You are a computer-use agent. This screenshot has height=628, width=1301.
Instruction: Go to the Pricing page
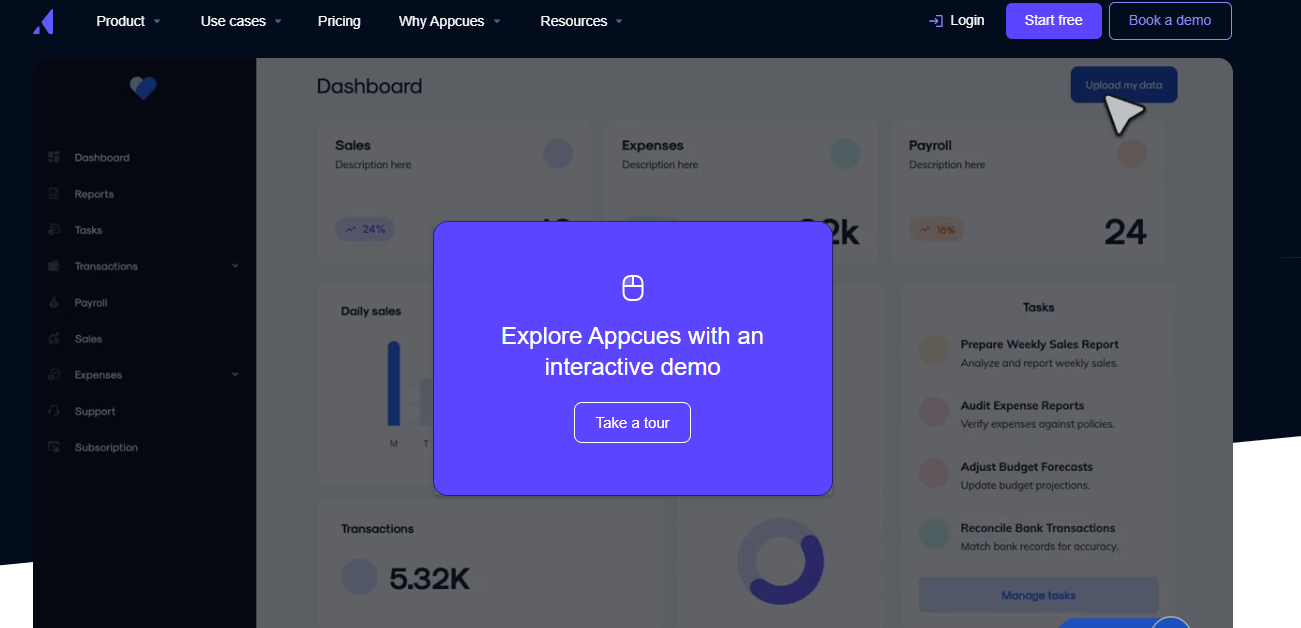339,21
